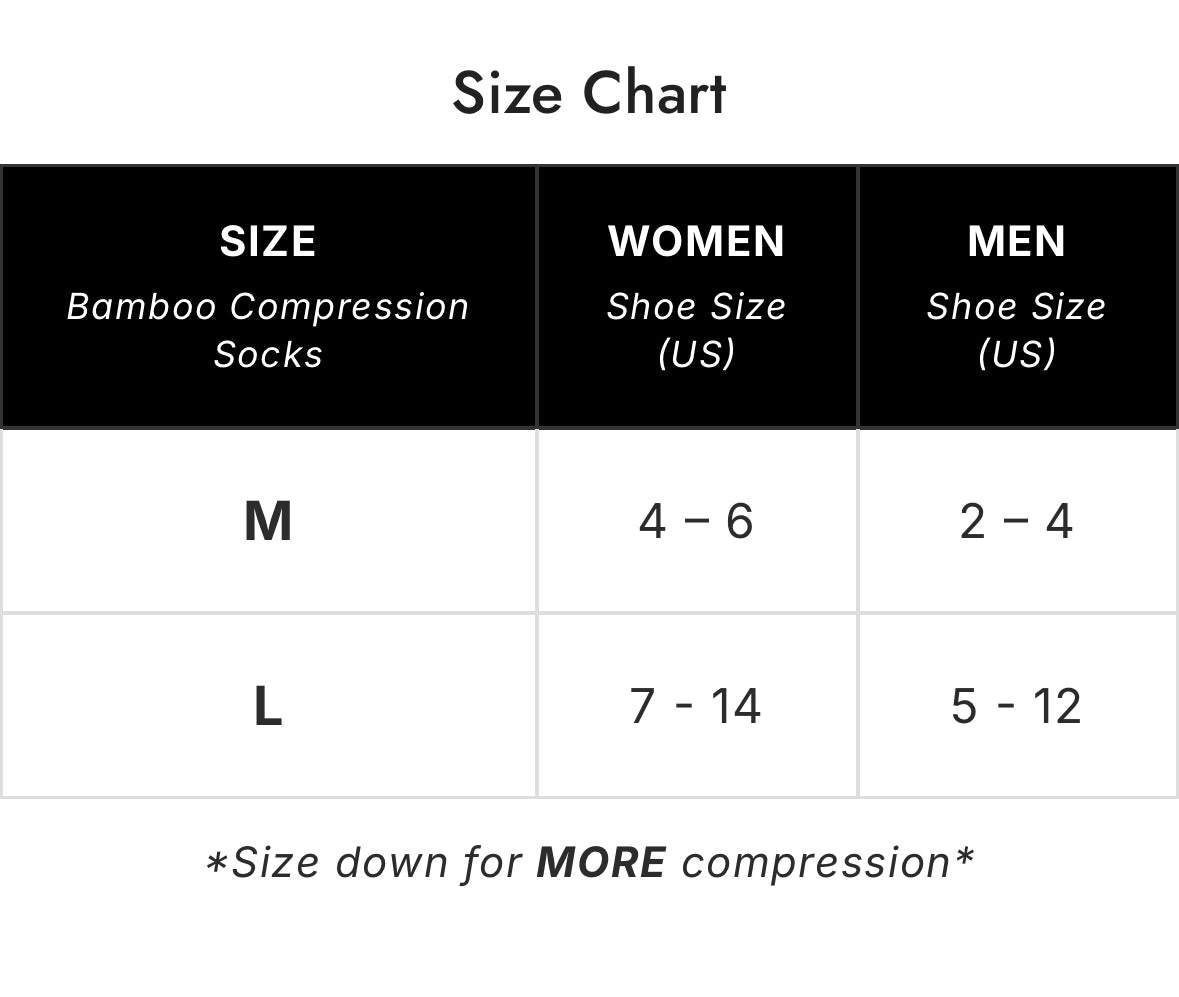Viewport: 1179px width, 997px height.
Task: Click men's 5 - 12 shoe size cell
Action: click(x=1016, y=706)
